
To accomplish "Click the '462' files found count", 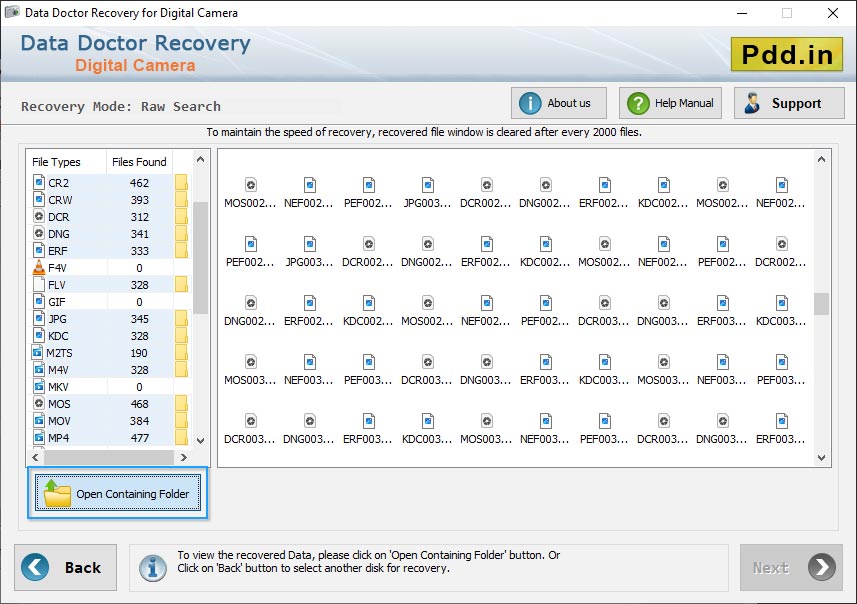I will (139, 183).
